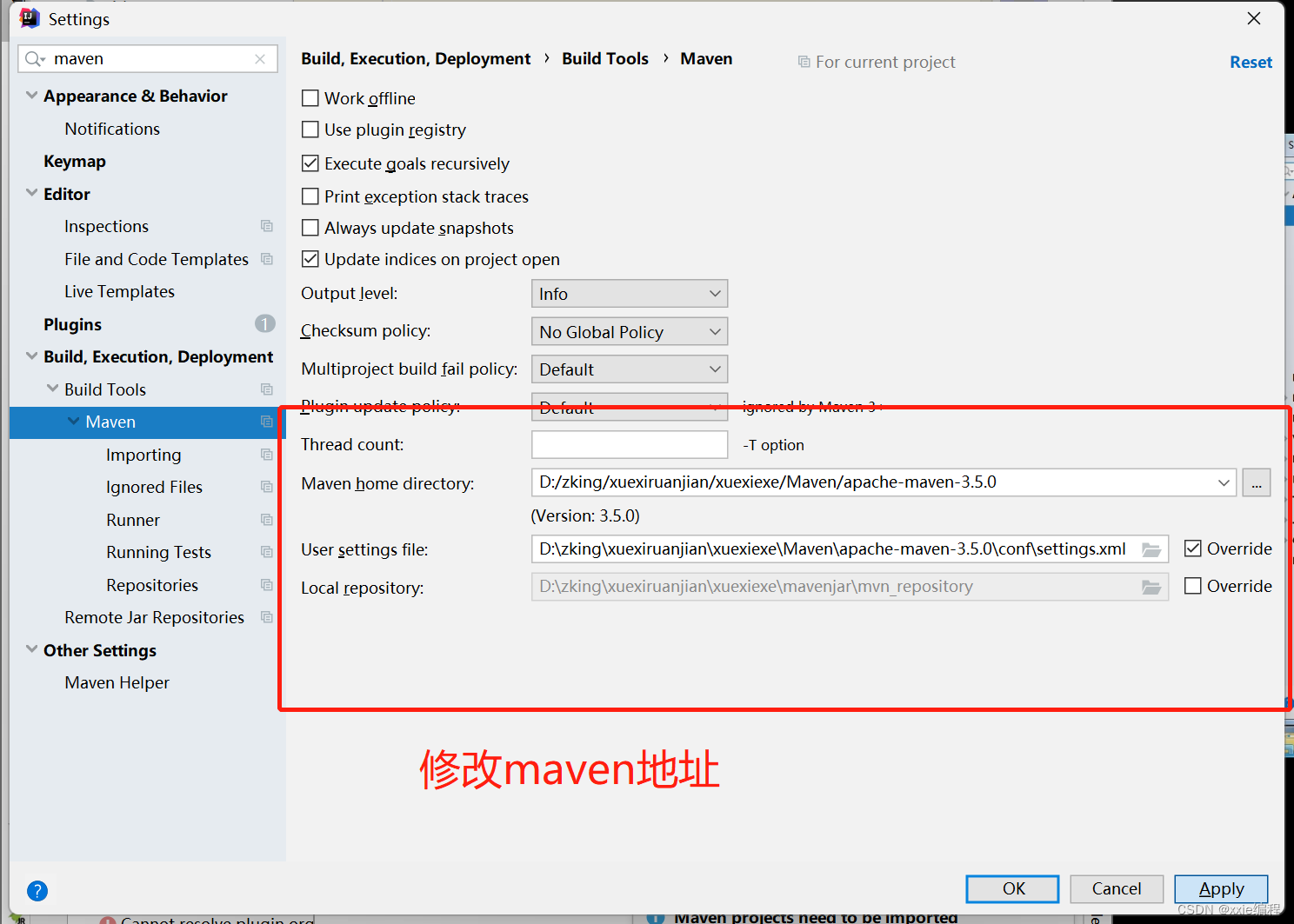Select Live Templates in tree
Image resolution: width=1294 pixels, height=924 pixels.
coord(119,291)
